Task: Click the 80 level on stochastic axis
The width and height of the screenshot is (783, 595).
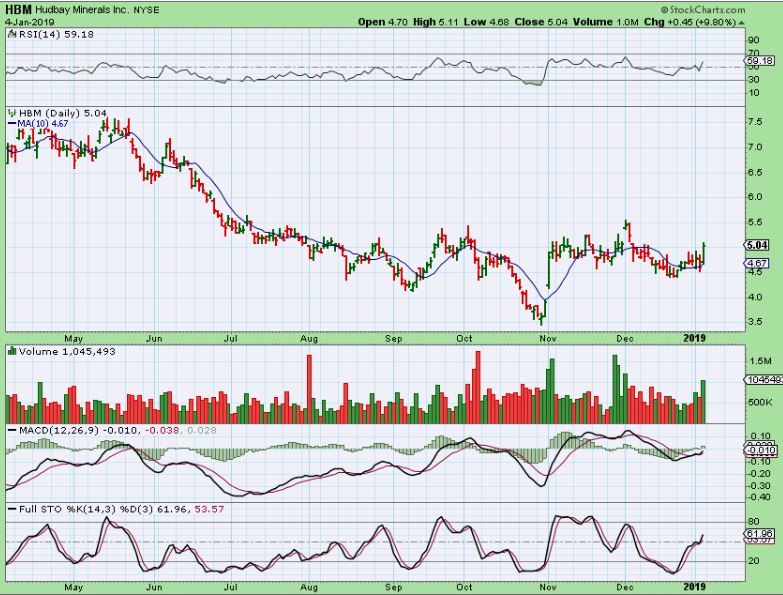Action: coord(754,522)
